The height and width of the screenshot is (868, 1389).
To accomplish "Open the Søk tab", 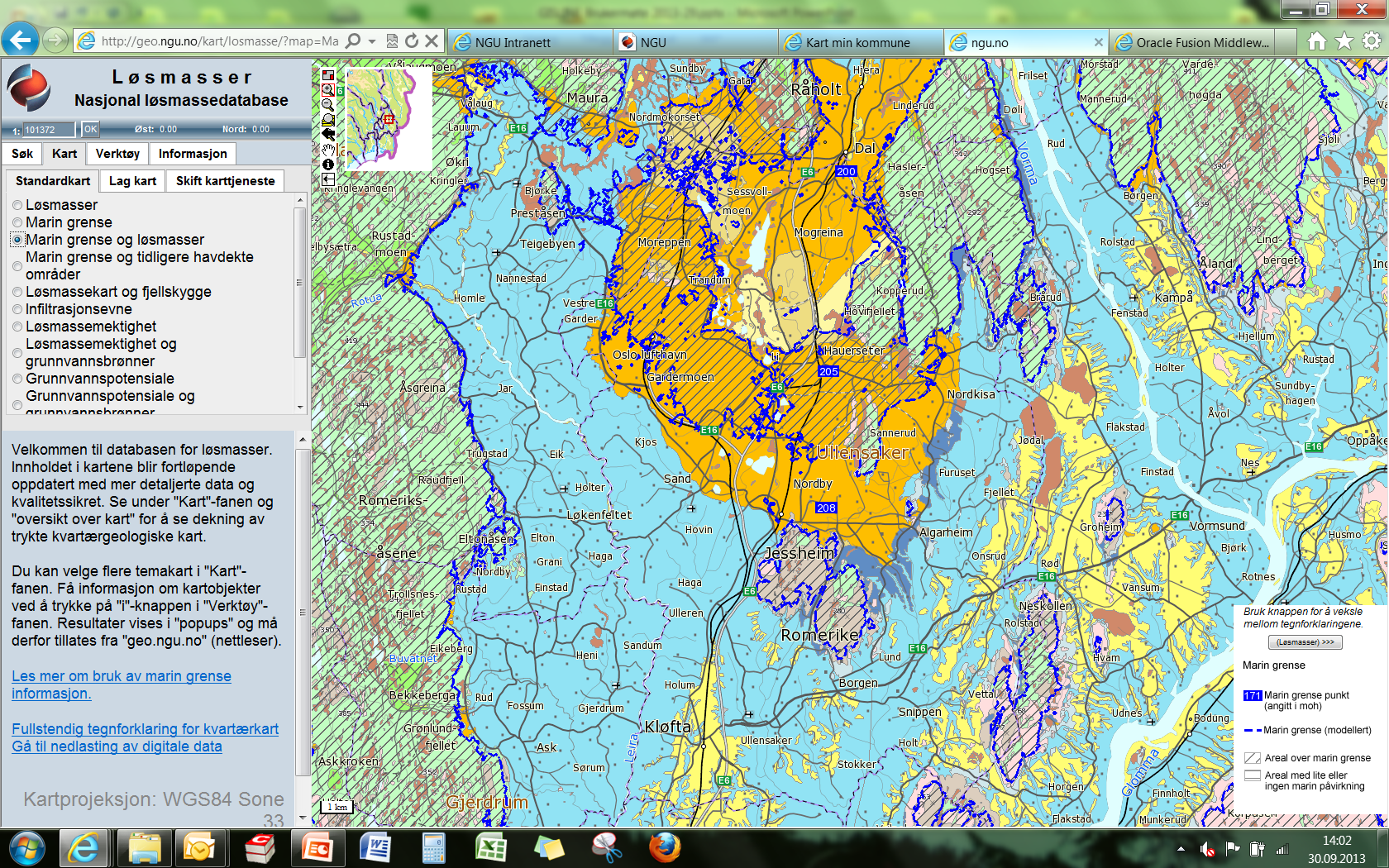I will pyautogui.click(x=22, y=154).
